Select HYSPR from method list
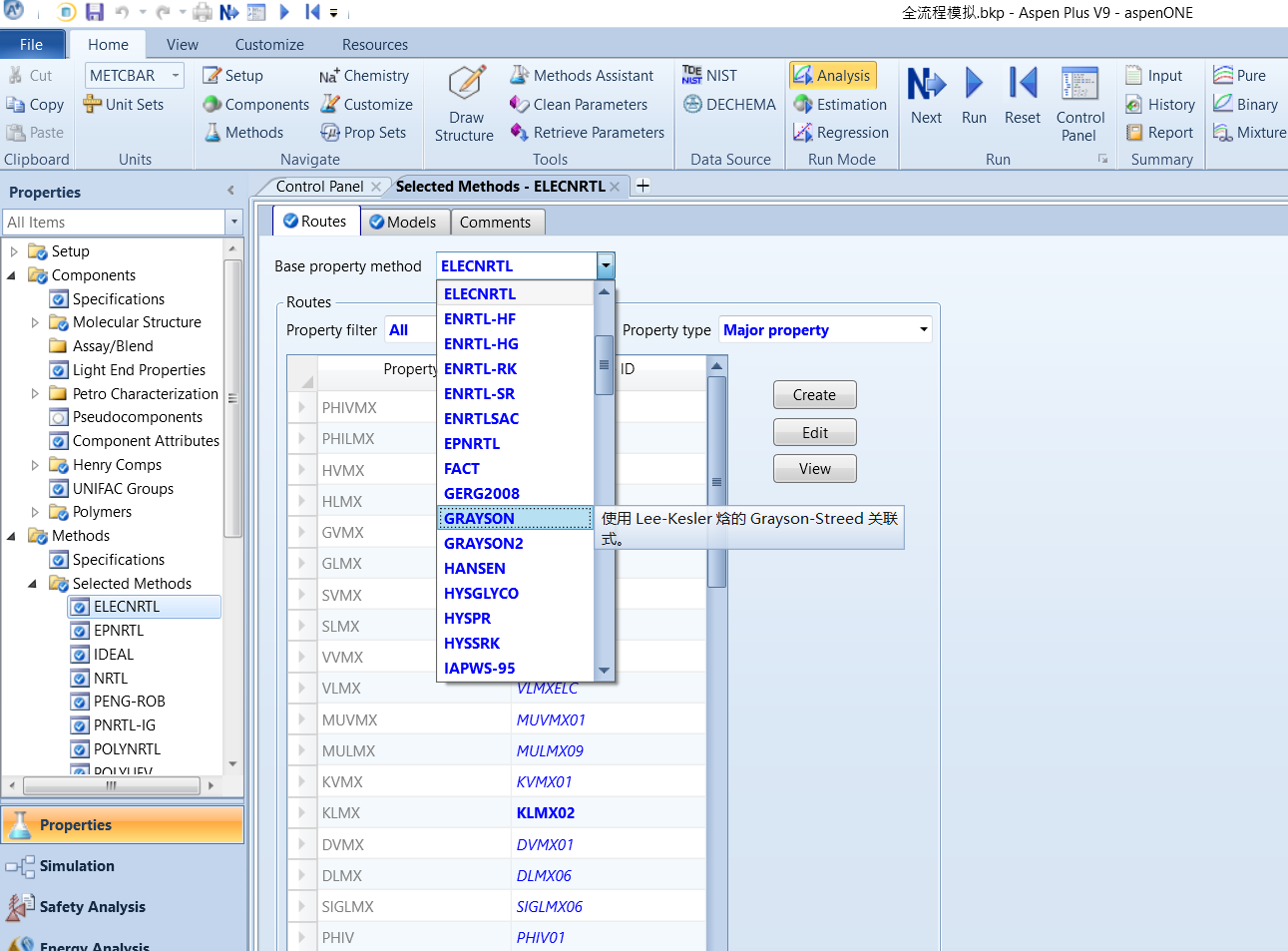The width and height of the screenshot is (1288, 951). tap(515, 618)
